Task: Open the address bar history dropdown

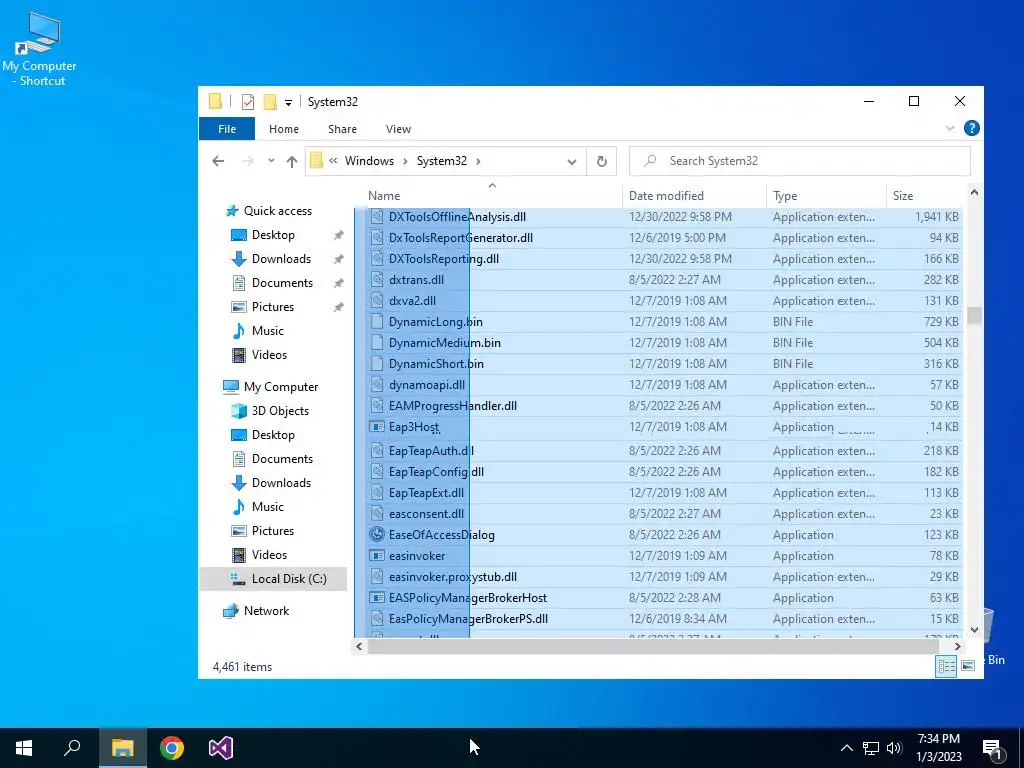Action: point(571,161)
